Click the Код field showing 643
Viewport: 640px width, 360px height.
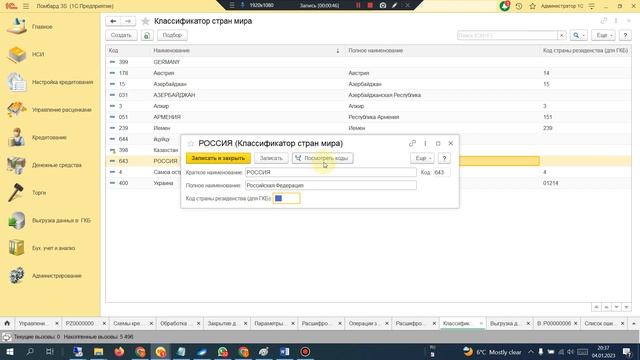click(x=442, y=172)
